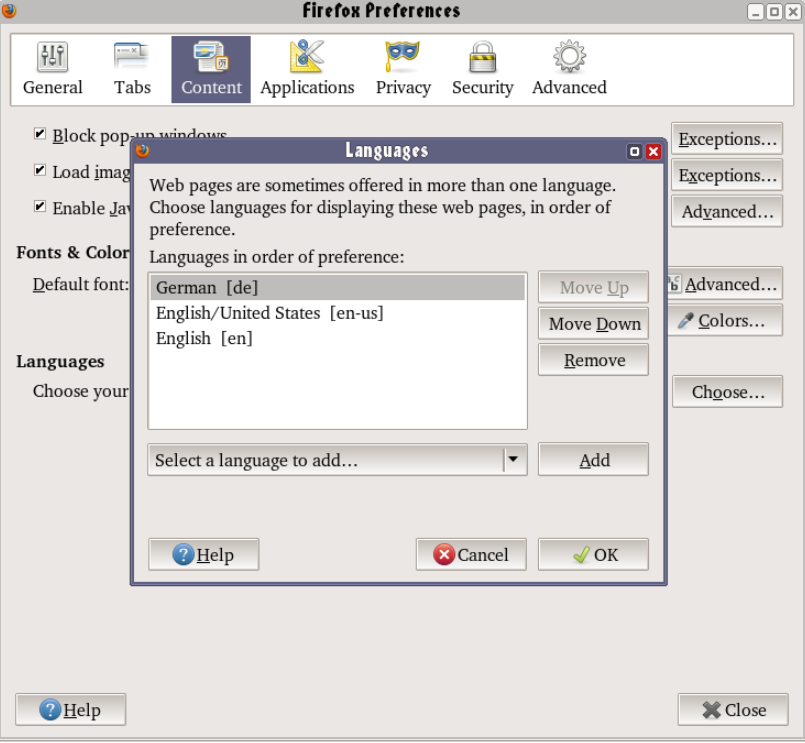Select the Content preferences tab
This screenshot has height=743, width=805.
[211, 68]
